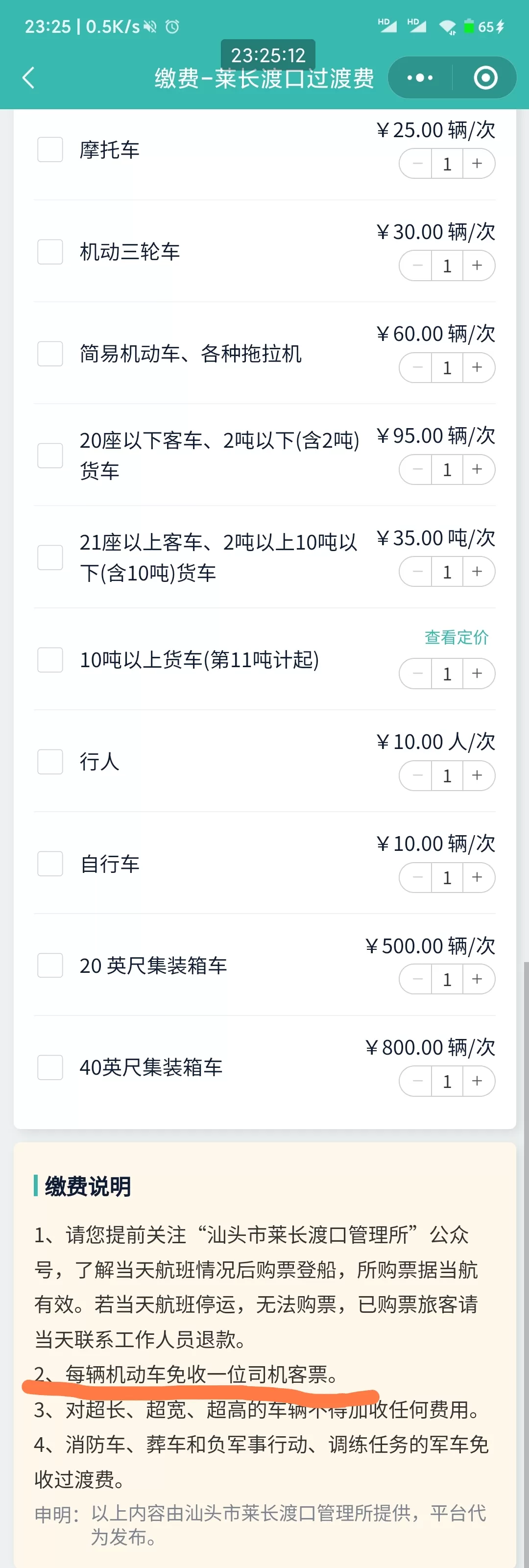
Task: Reduce the 40英尺集装箱车 quantity
Action: tap(418, 1082)
